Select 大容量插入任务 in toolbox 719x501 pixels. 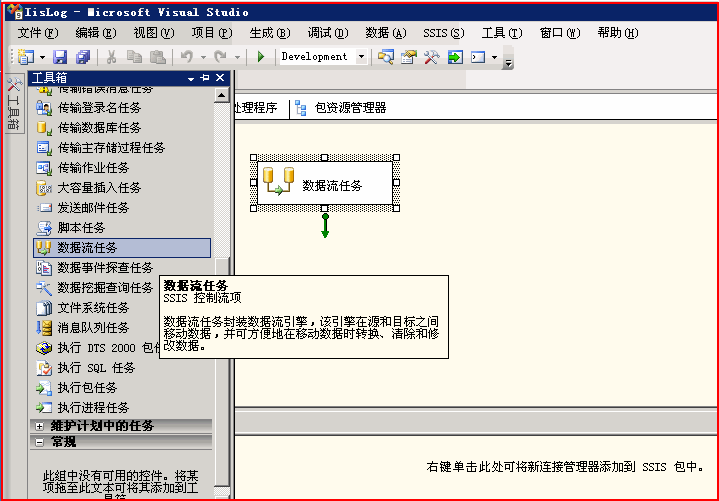click(122, 187)
